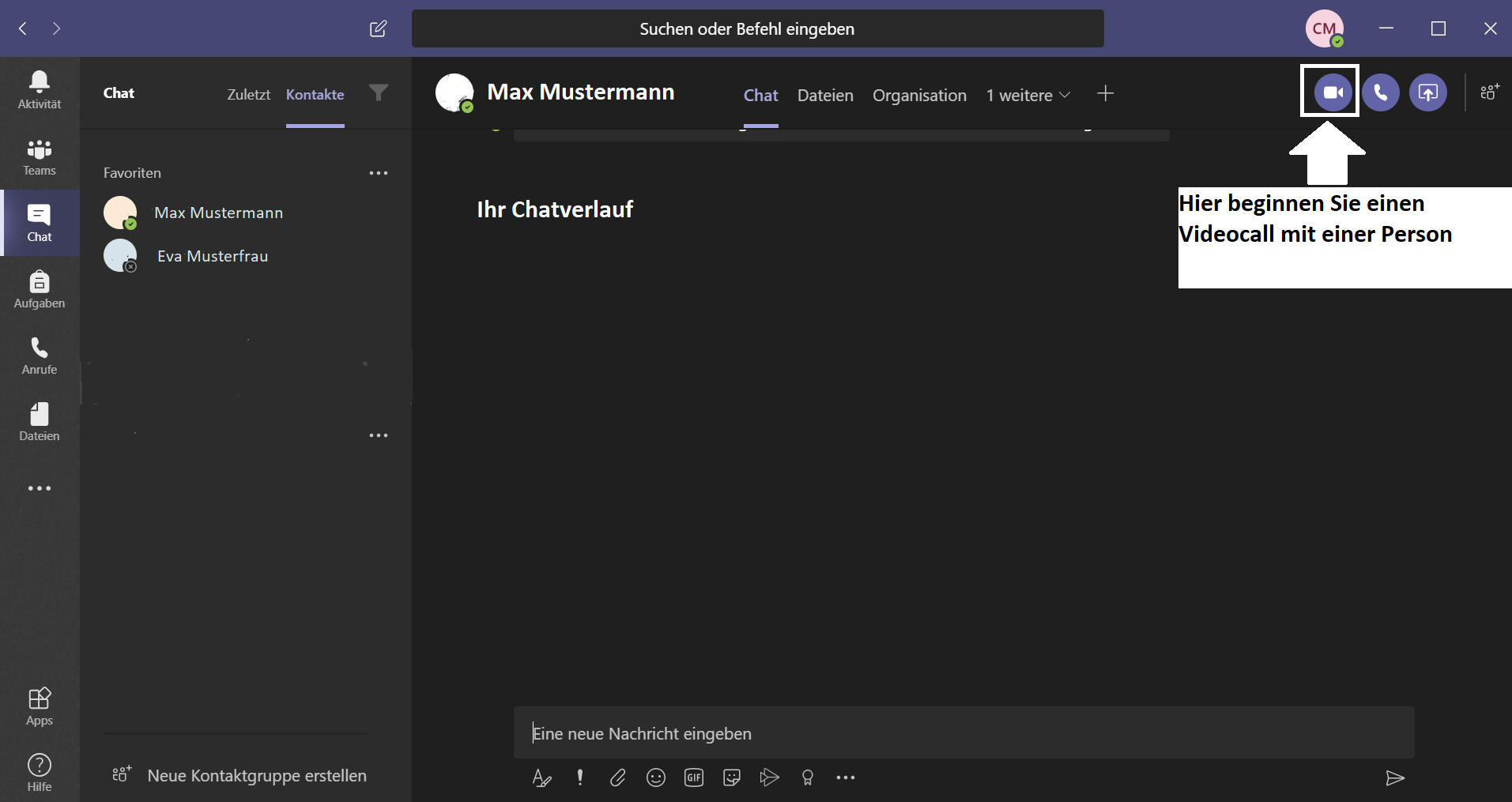The width and height of the screenshot is (1512, 802).
Task: Click Neue Kontaktgruppe erstellen
Action: (x=256, y=775)
